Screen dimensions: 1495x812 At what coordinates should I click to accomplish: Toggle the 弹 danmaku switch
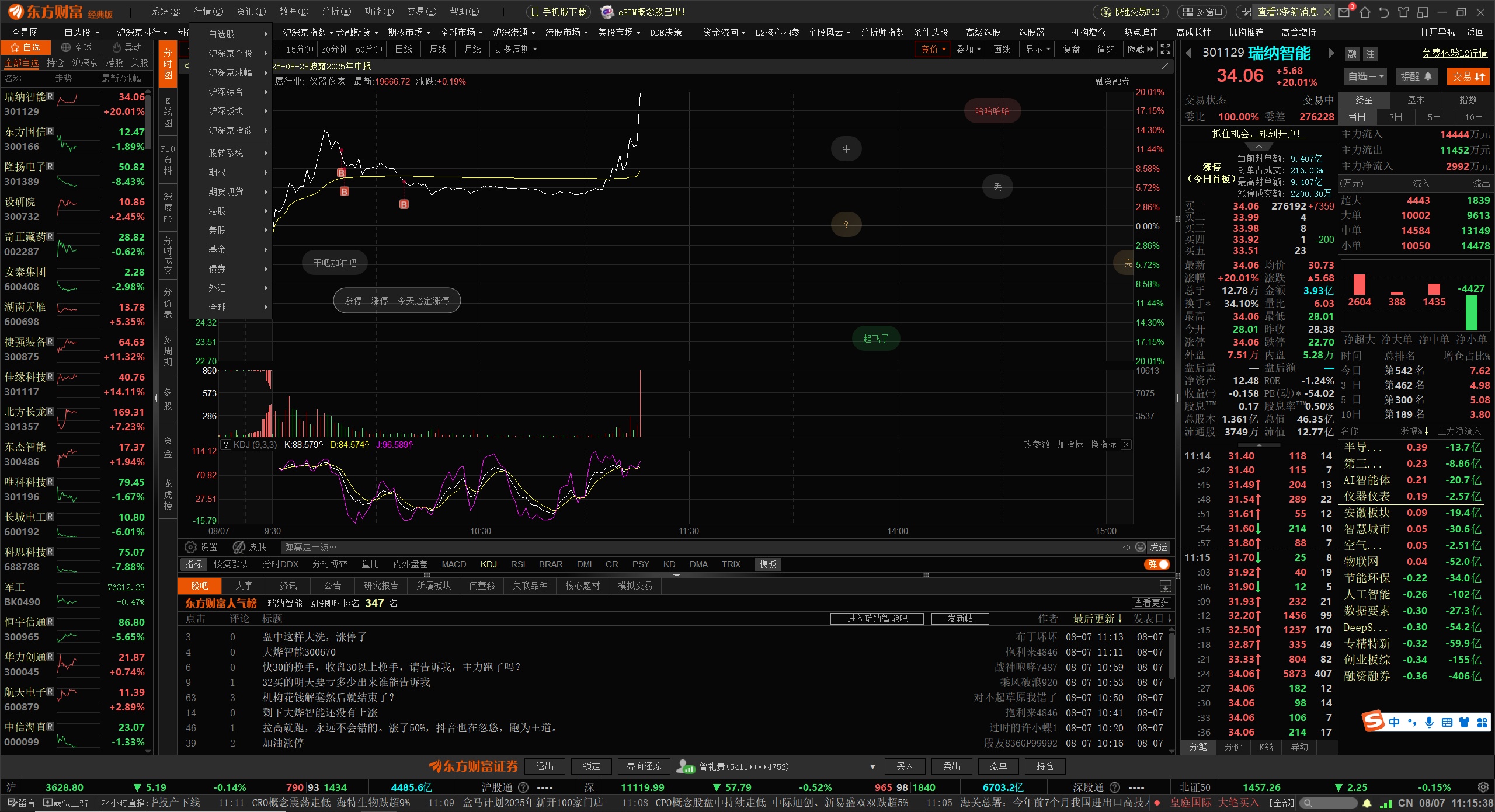[1157, 564]
